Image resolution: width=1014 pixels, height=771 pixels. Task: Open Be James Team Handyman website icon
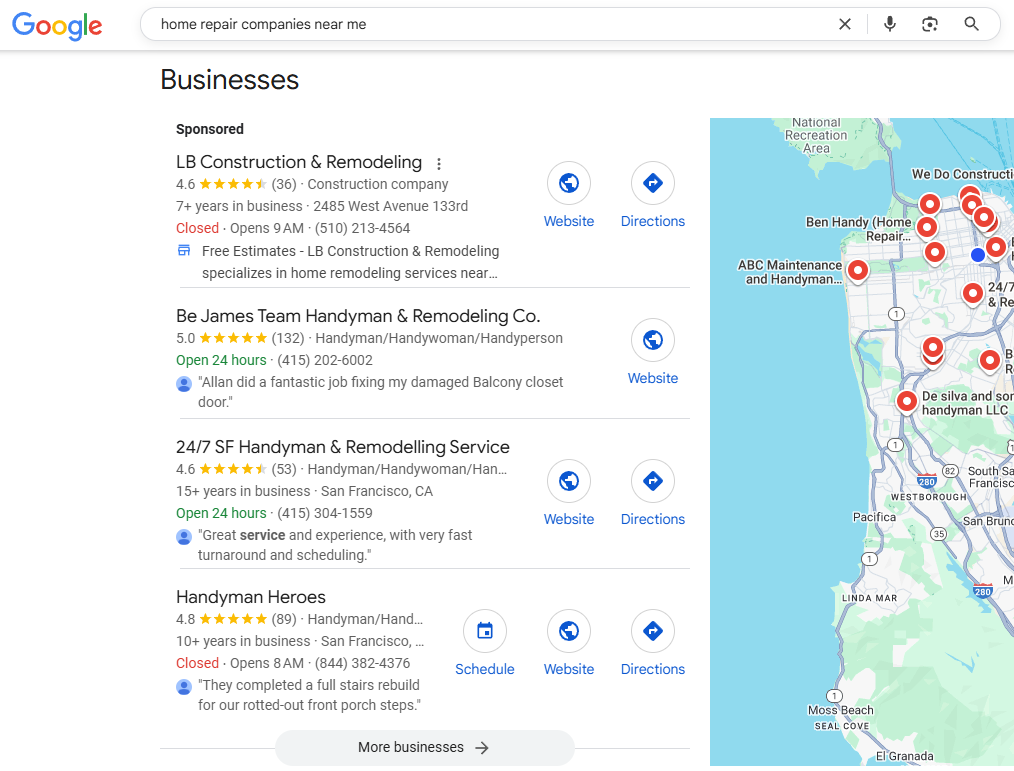click(x=652, y=340)
